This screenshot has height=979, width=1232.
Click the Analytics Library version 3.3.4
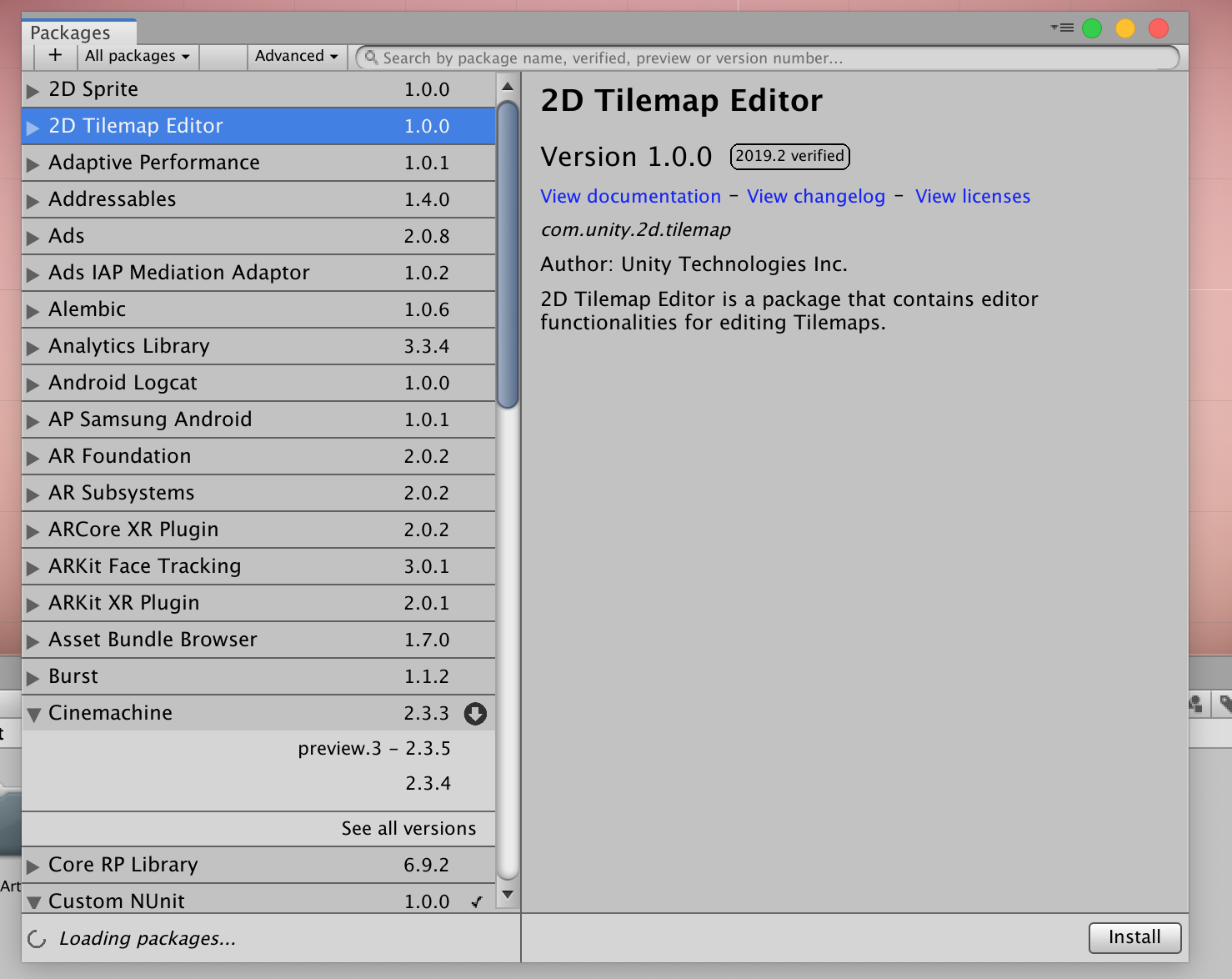427,346
